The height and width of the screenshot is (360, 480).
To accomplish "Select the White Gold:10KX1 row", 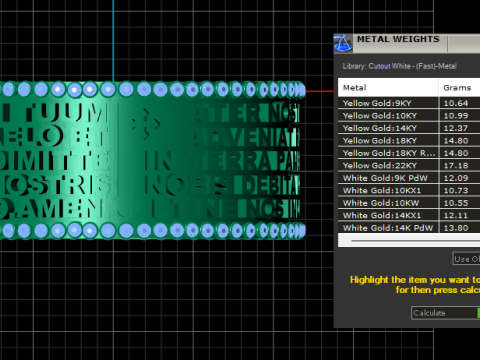I will (409, 190).
